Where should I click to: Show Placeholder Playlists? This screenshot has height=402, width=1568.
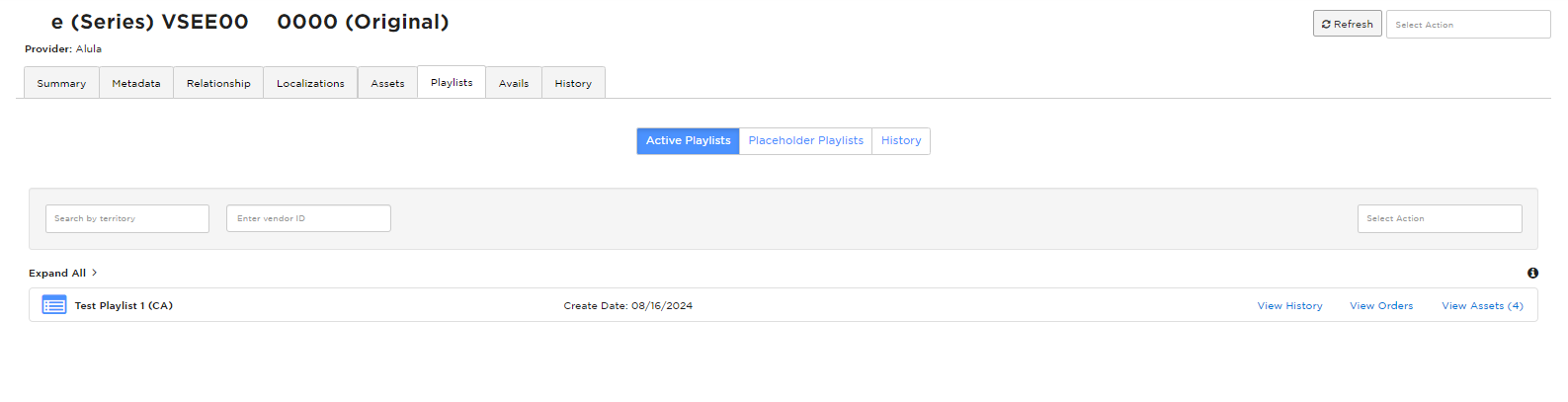click(805, 140)
